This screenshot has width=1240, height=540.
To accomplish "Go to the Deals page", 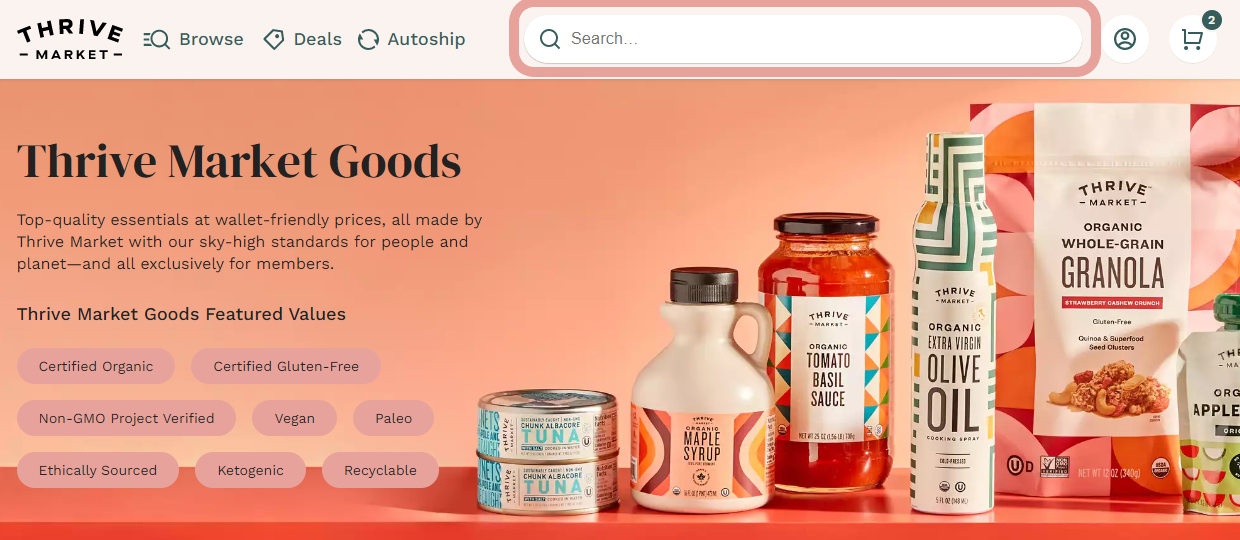I will pyautogui.click(x=303, y=39).
